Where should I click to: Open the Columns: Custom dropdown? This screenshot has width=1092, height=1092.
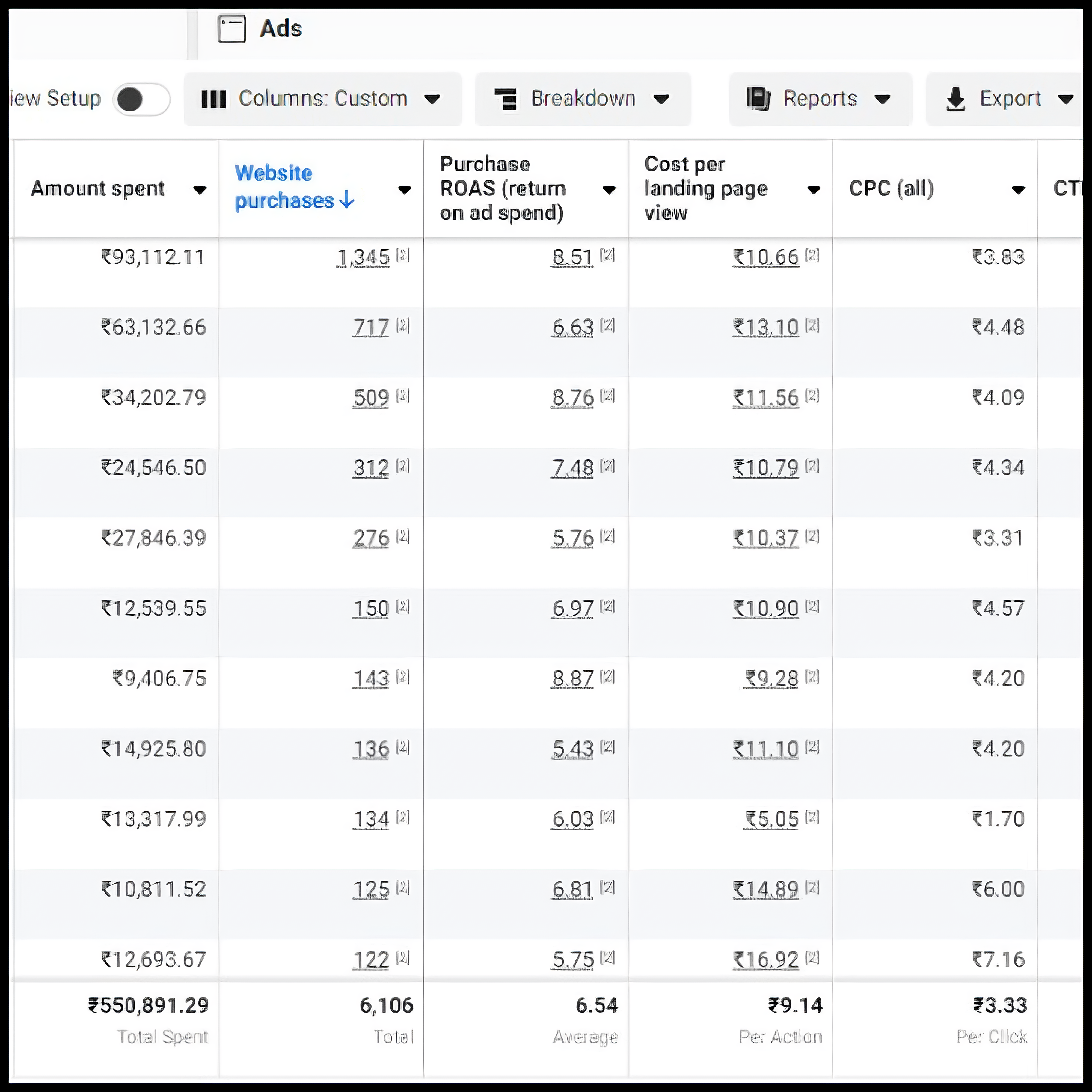[323, 99]
